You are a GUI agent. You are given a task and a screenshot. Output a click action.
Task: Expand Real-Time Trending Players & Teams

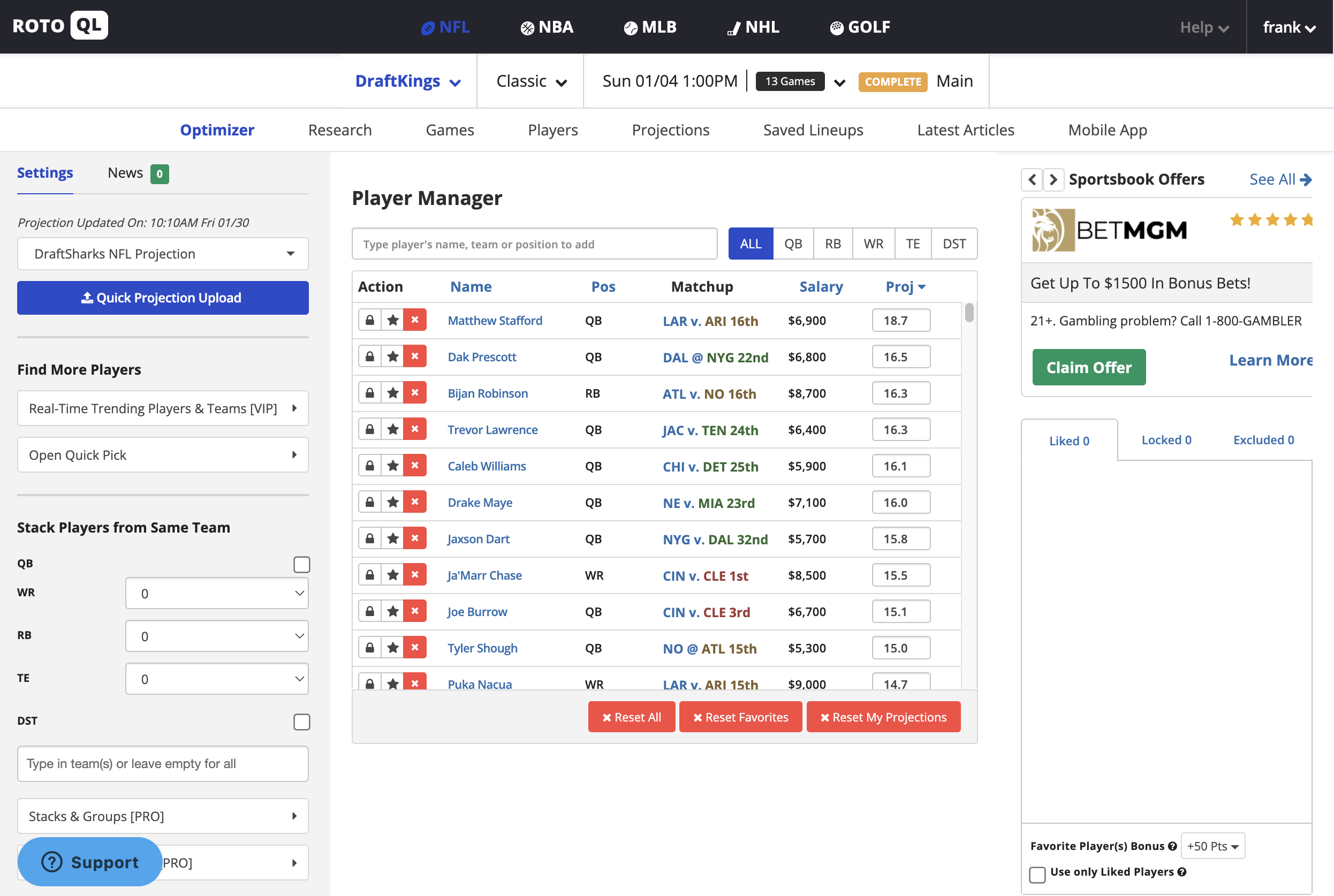[x=163, y=408]
